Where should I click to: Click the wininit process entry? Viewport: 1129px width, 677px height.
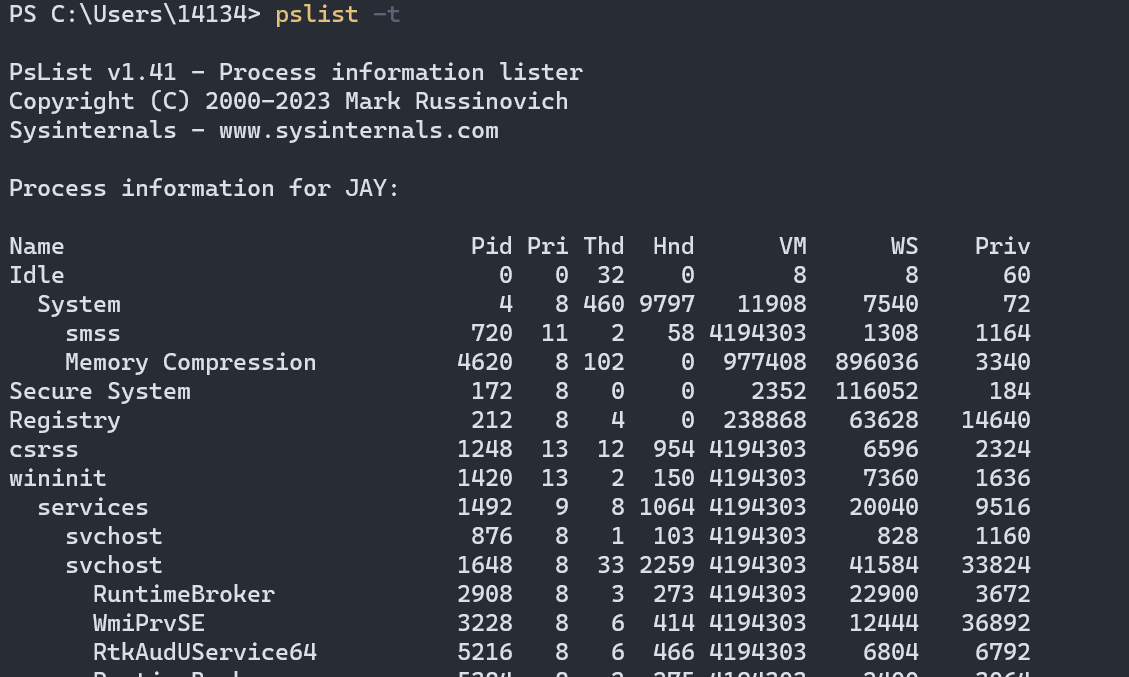pos(58,477)
